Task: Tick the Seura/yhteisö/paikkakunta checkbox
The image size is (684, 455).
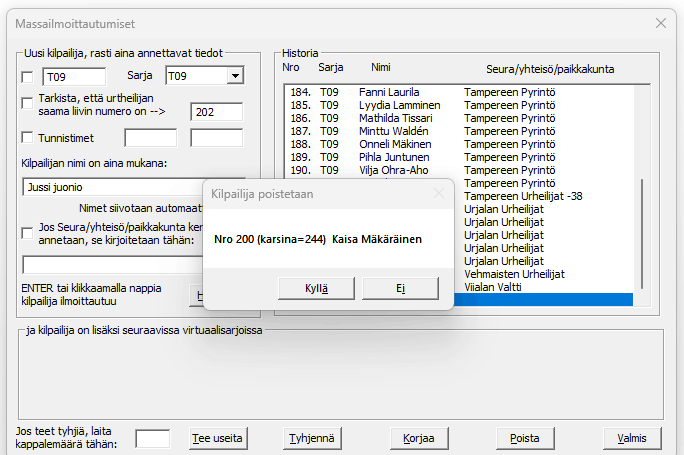Action: click(x=28, y=232)
